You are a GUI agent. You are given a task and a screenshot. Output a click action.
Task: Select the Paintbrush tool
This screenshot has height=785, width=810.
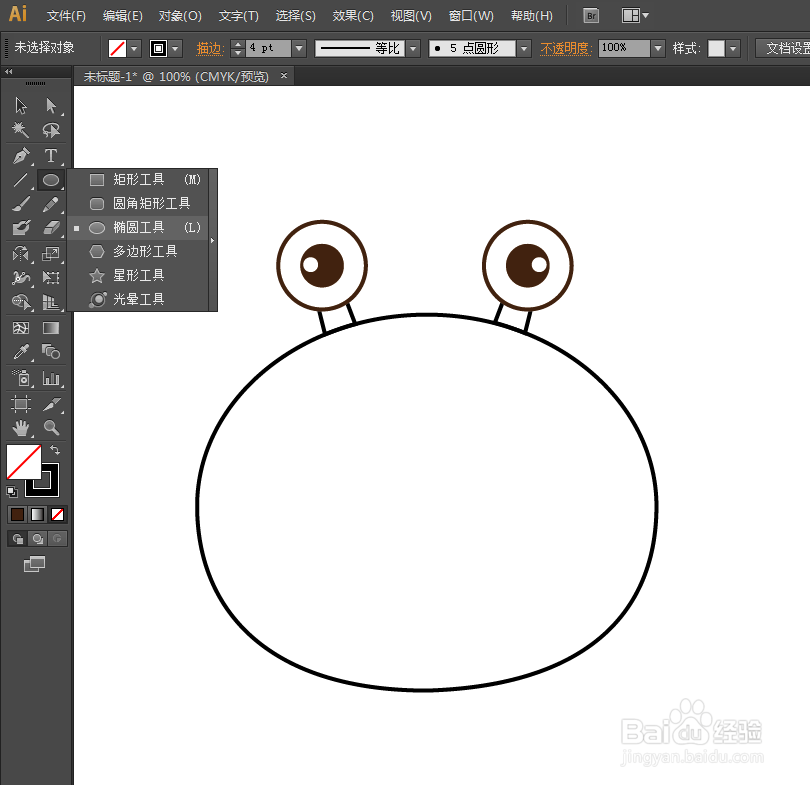pos(21,204)
